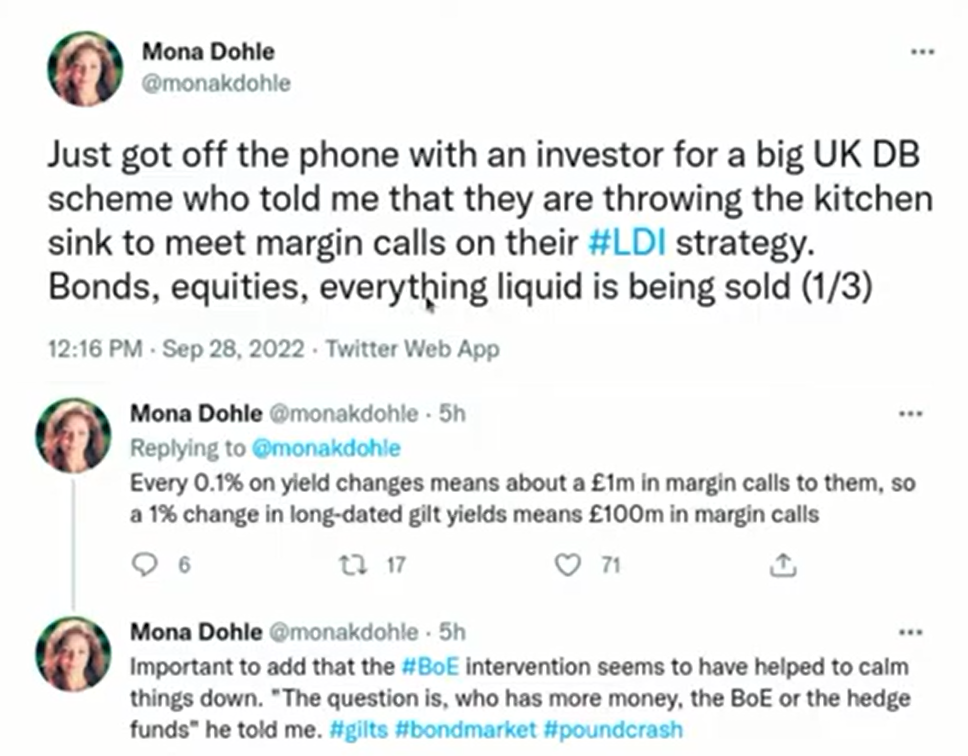
Task: Open the avatar beside the BoE reply
Action: (73, 654)
